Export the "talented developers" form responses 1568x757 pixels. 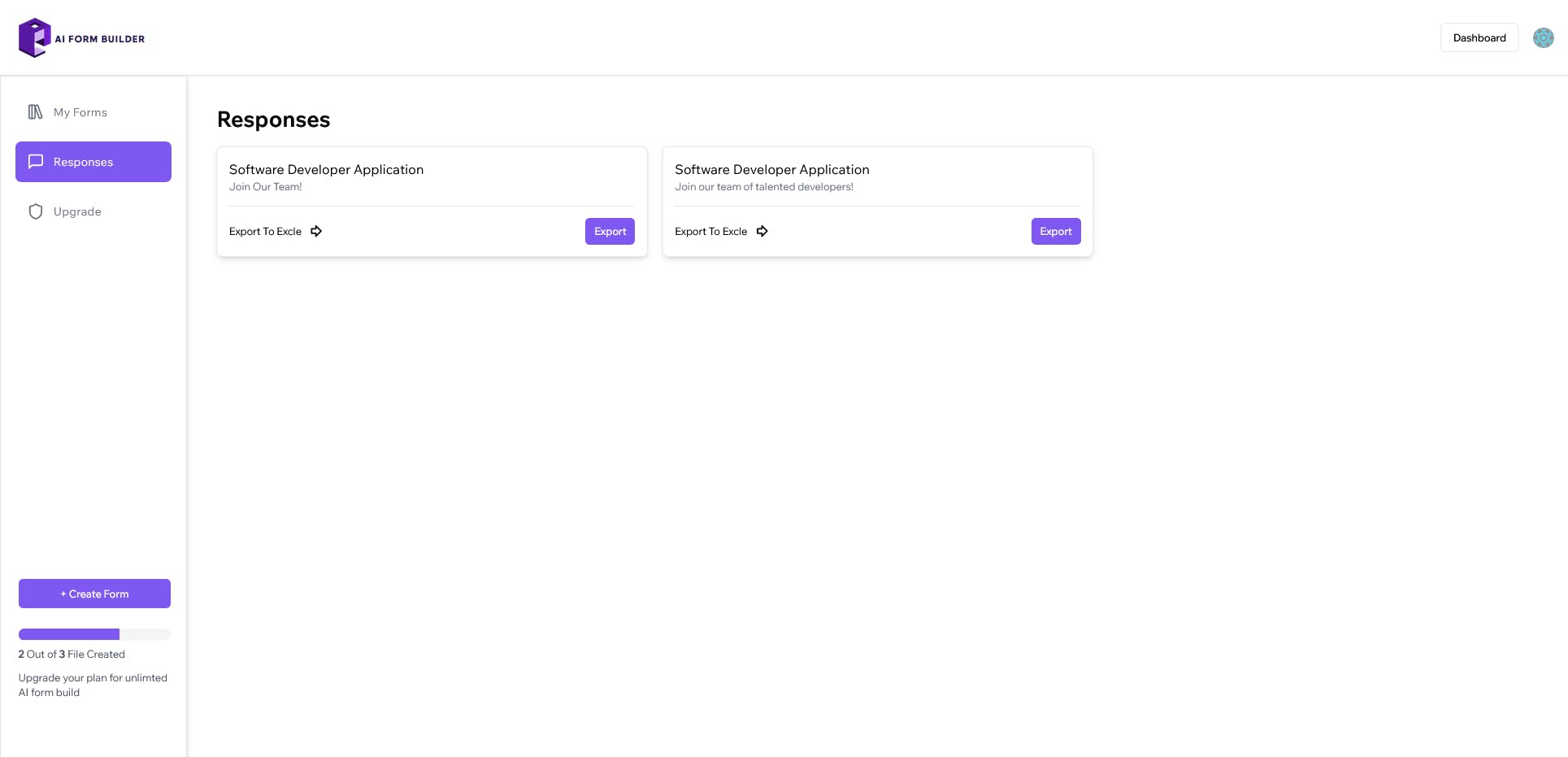1055,232
